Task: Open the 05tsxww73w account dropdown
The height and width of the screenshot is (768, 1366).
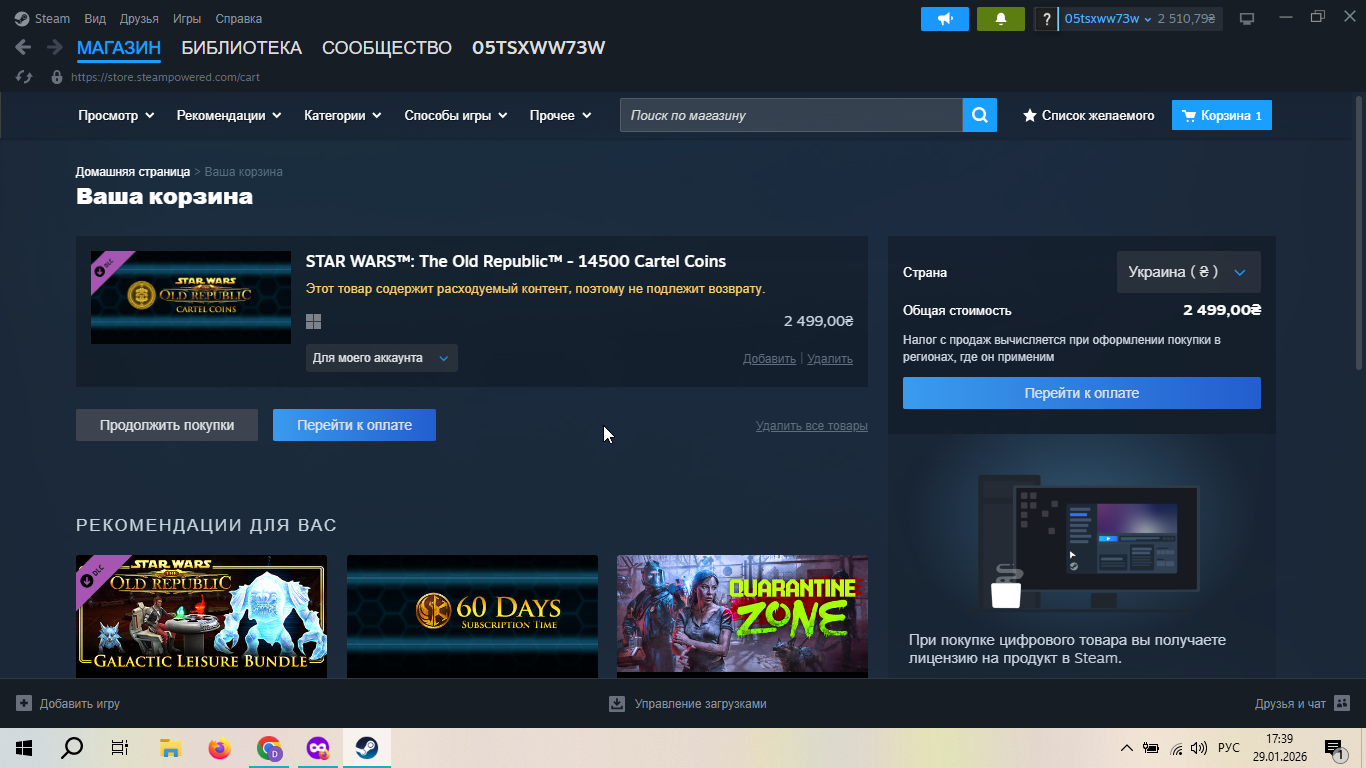Action: pos(1108,19)
